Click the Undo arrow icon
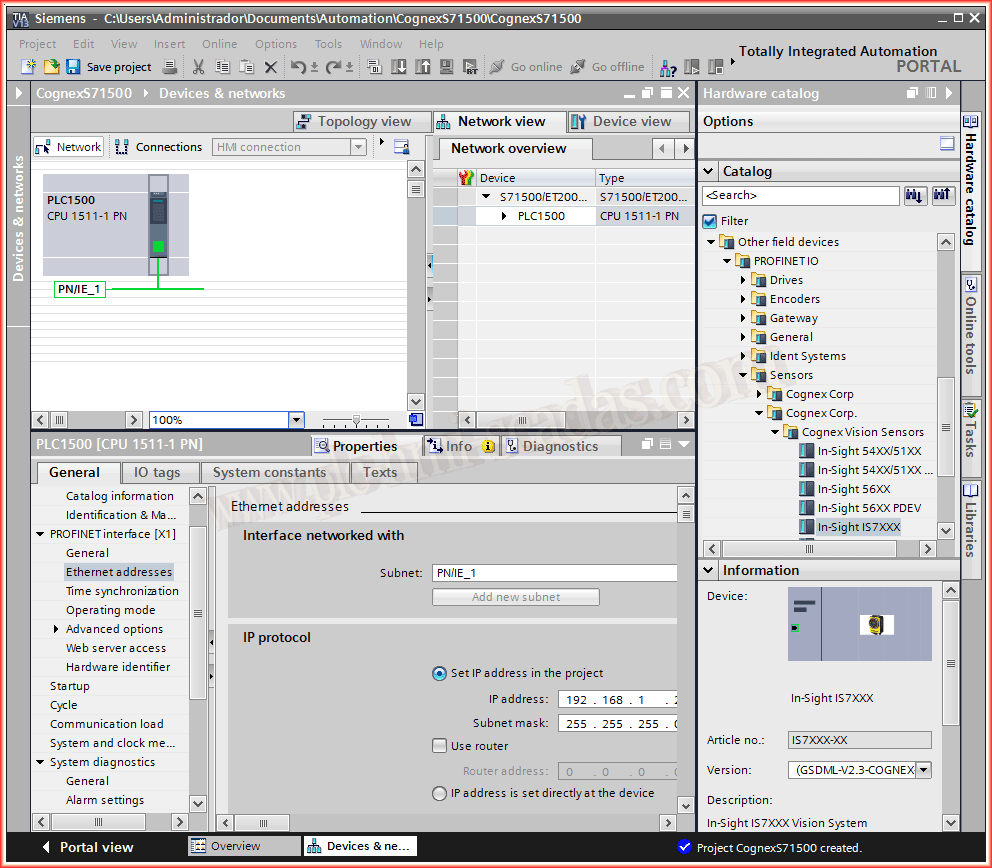The width and height of the screenshot is (992, 868). [x=298, y=67]
